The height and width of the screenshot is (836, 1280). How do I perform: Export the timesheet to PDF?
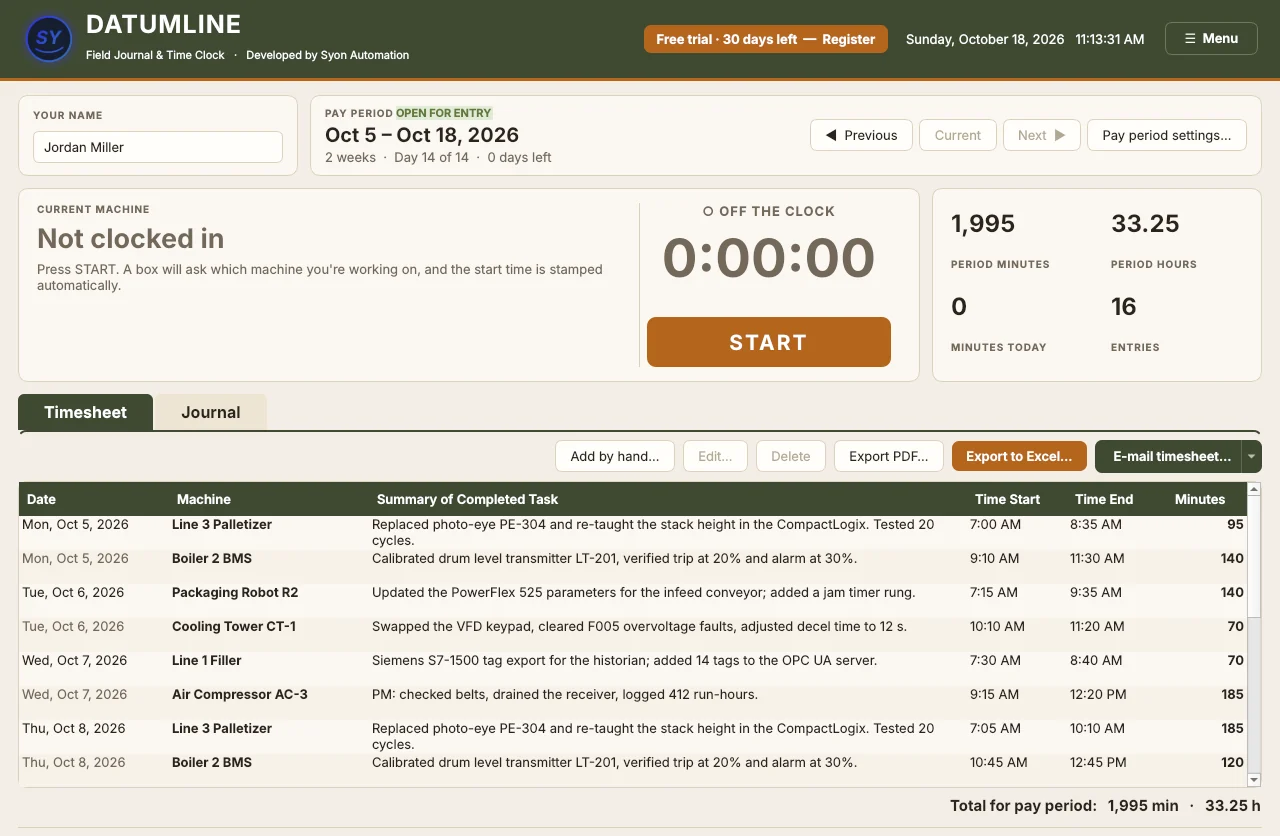coord(889,456)
